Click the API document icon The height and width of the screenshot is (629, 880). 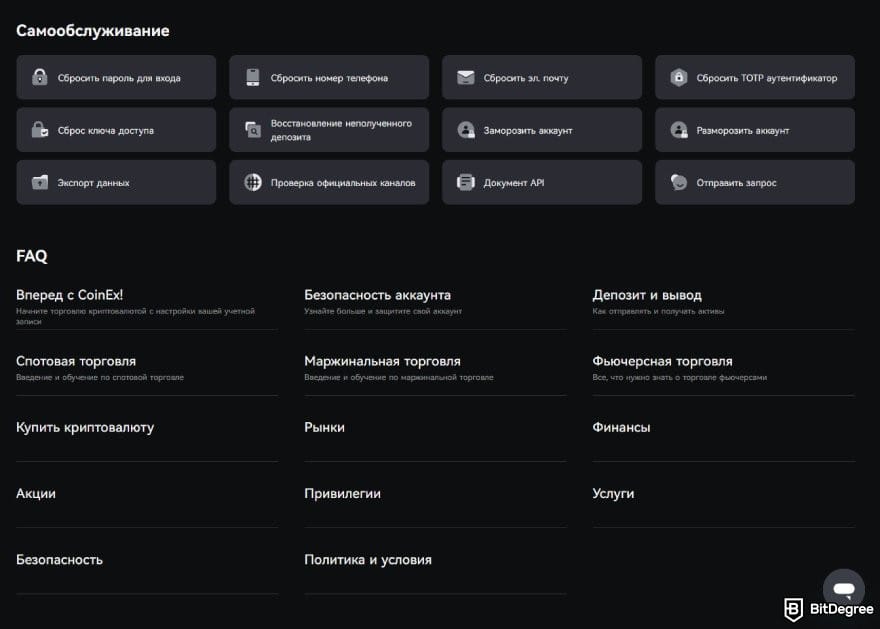click(x=466, y=182)
